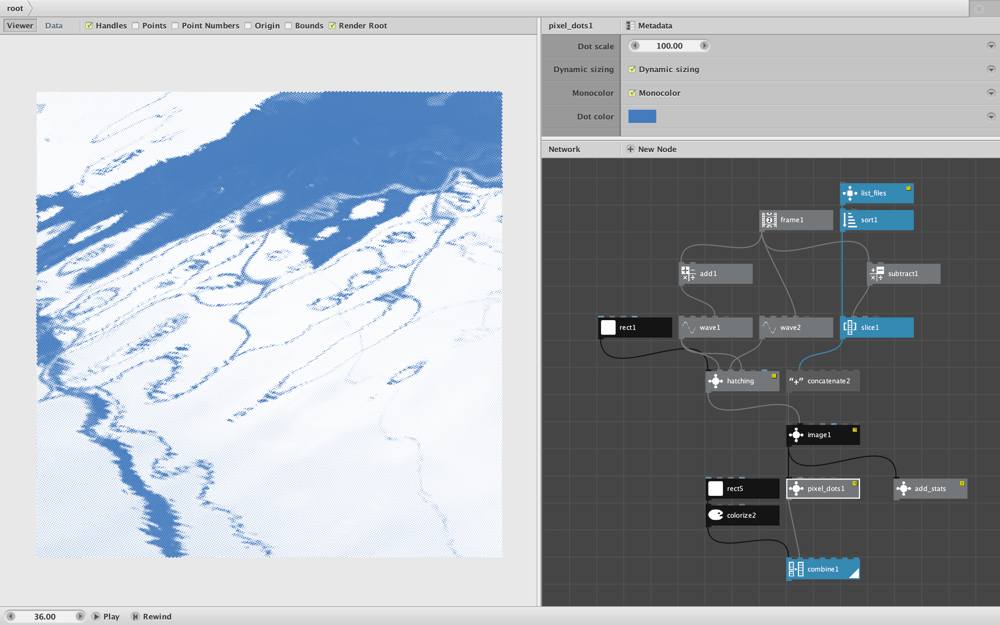Screen dimensions: 1000x625
Task: Click the image1 node icon
Action: 796,435
